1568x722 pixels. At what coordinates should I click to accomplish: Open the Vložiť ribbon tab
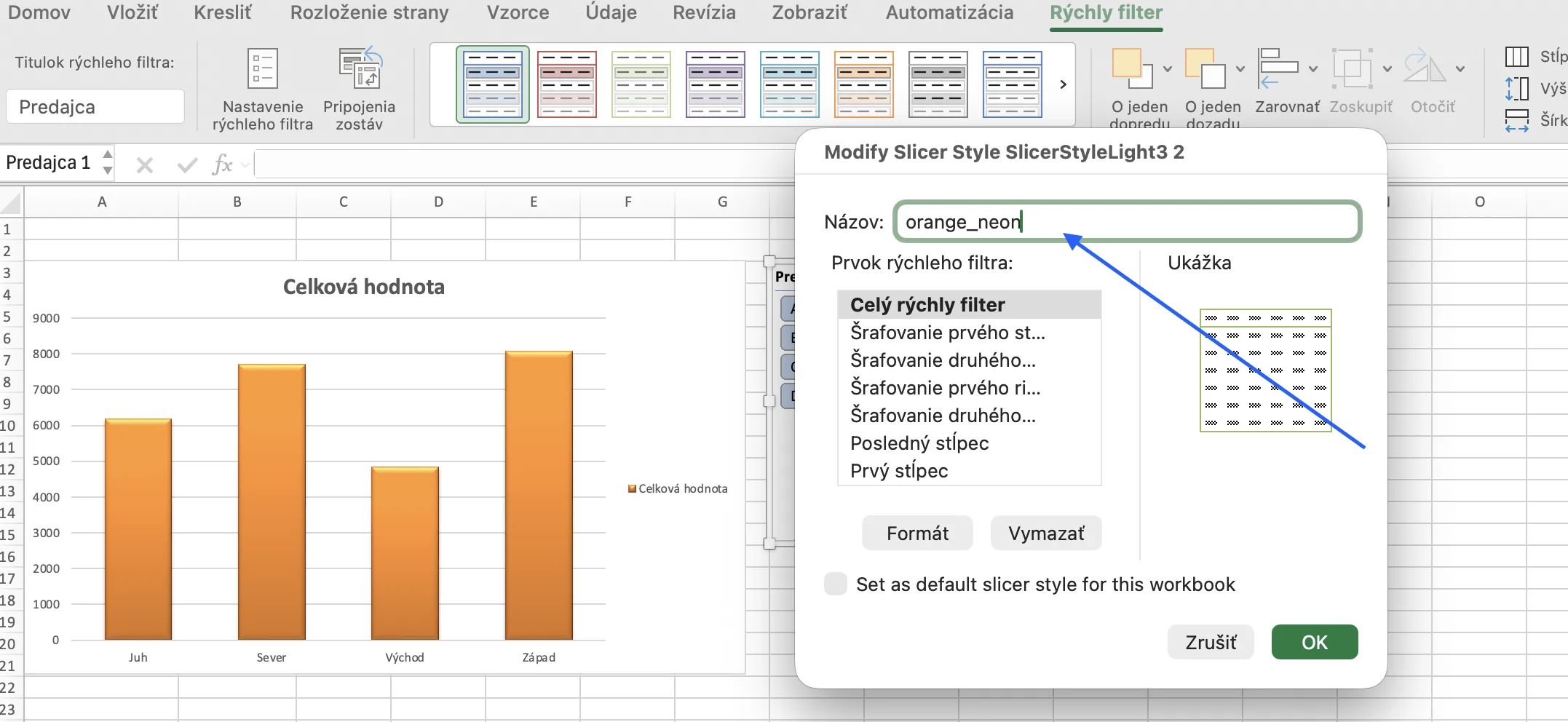132,12
